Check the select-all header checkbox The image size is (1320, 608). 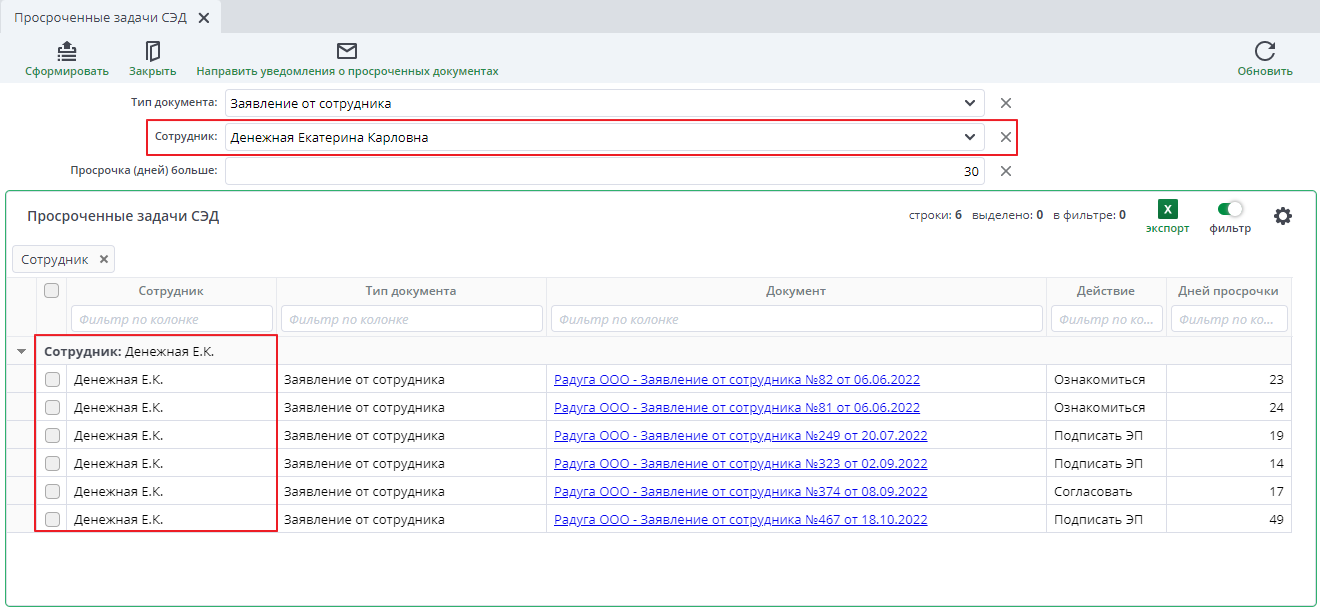click(x=52, y=291)
